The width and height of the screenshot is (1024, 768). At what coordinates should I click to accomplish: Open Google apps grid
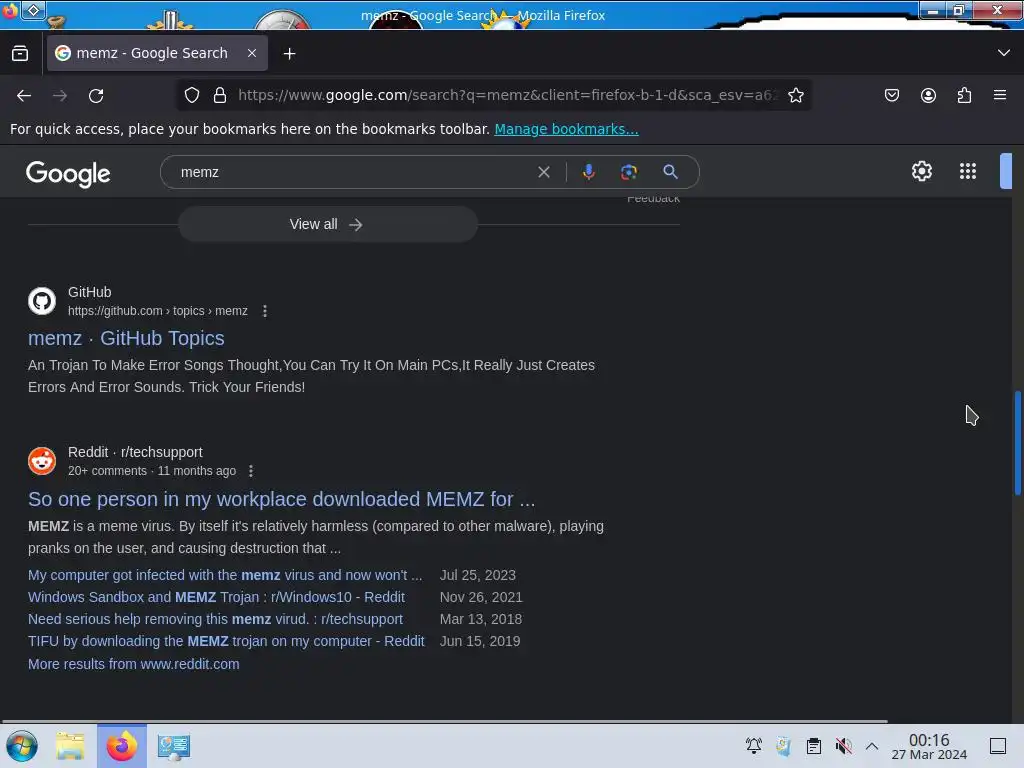pos(968,171)
